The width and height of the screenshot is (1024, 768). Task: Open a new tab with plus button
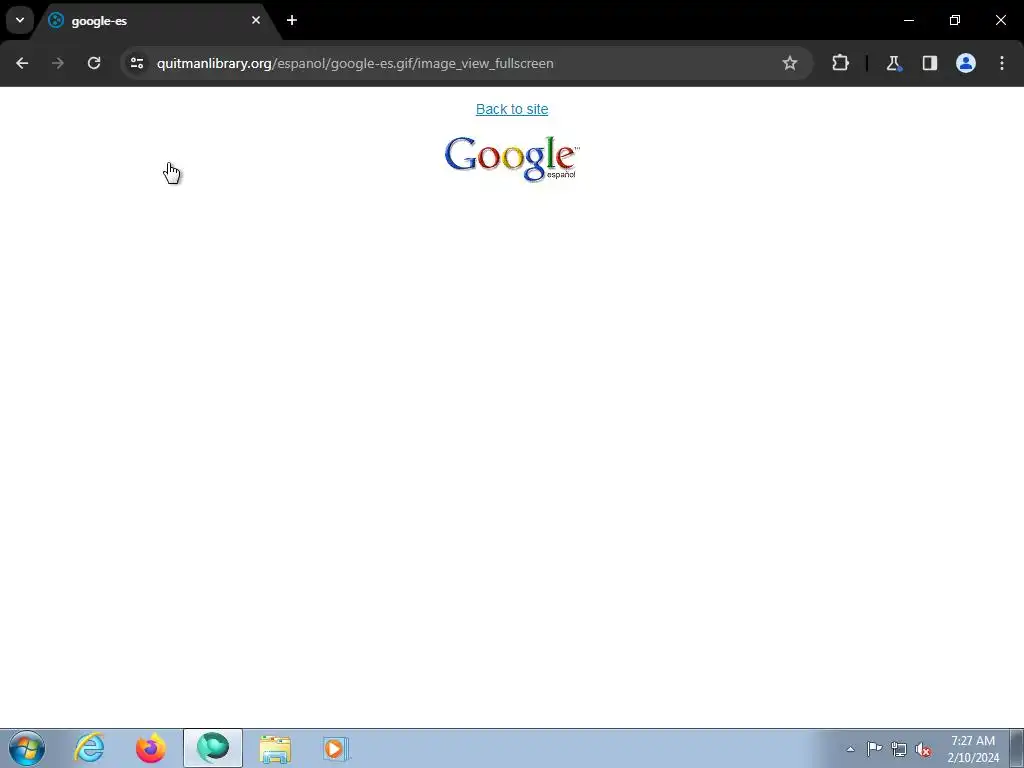click(292, 20)
